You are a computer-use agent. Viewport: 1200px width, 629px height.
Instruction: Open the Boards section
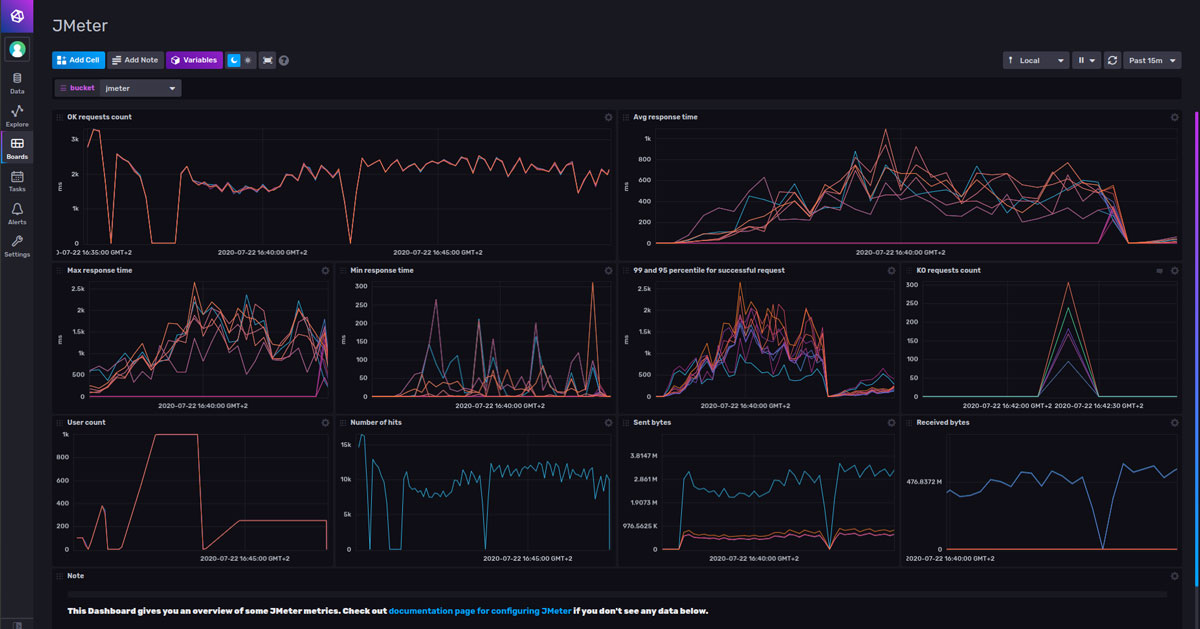point(17,149)
